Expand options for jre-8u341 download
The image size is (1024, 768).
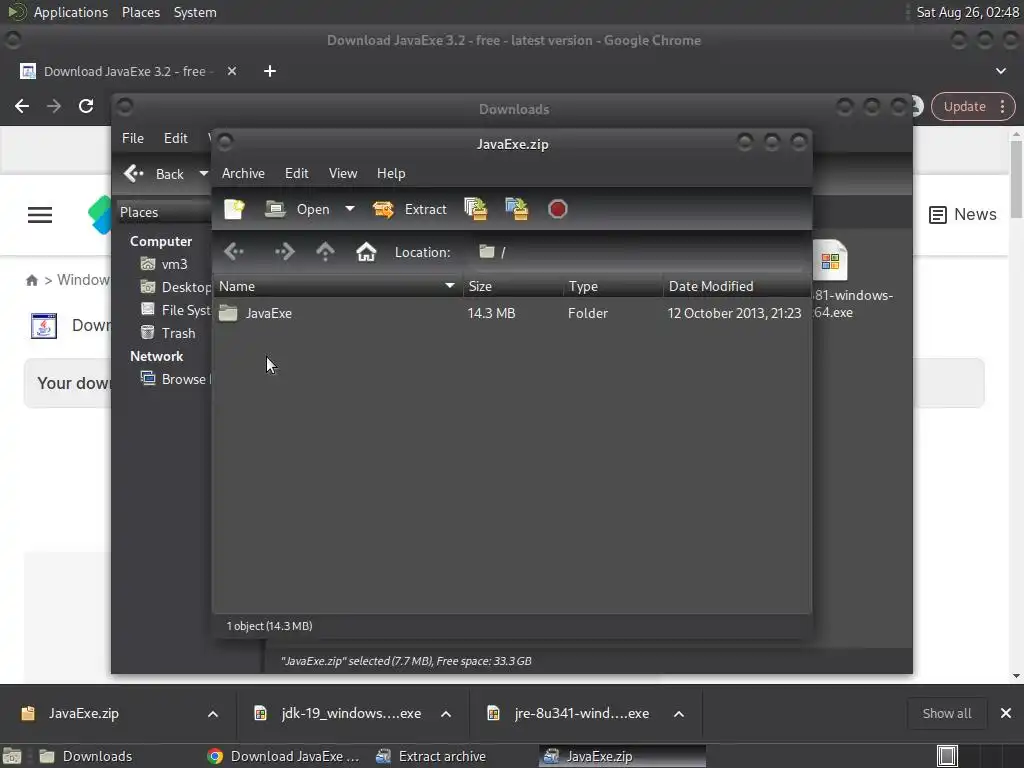(x=679, y=714)
